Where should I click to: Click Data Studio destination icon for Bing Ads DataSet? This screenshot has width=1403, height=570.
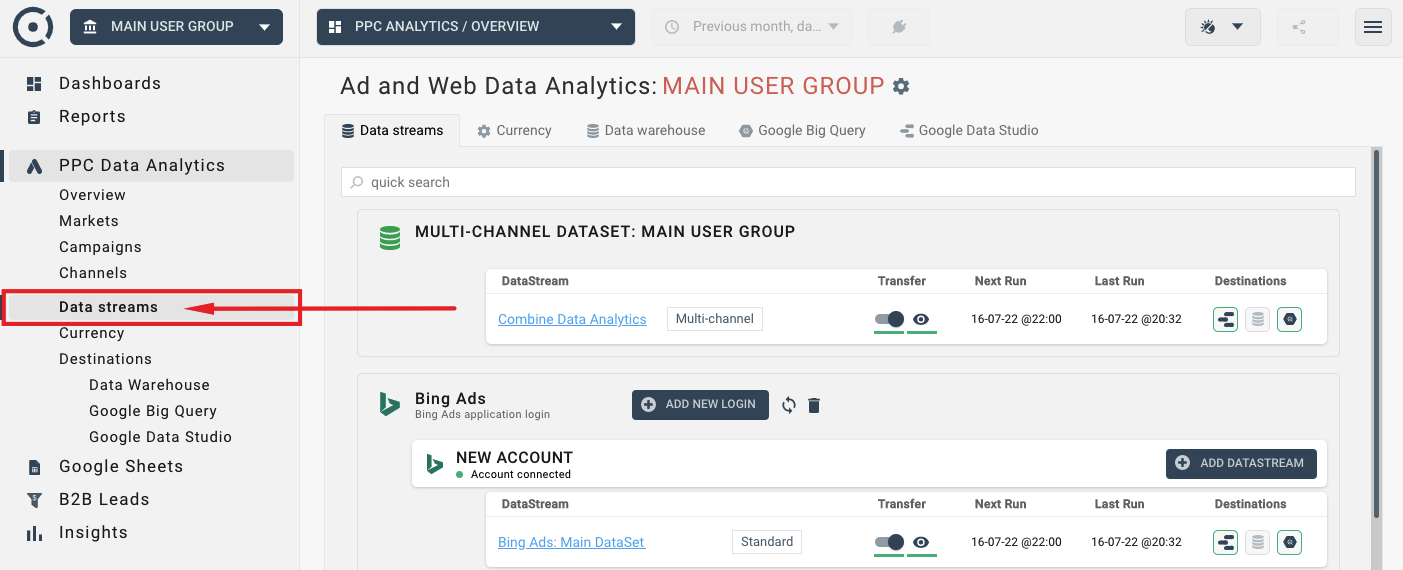1226,542
